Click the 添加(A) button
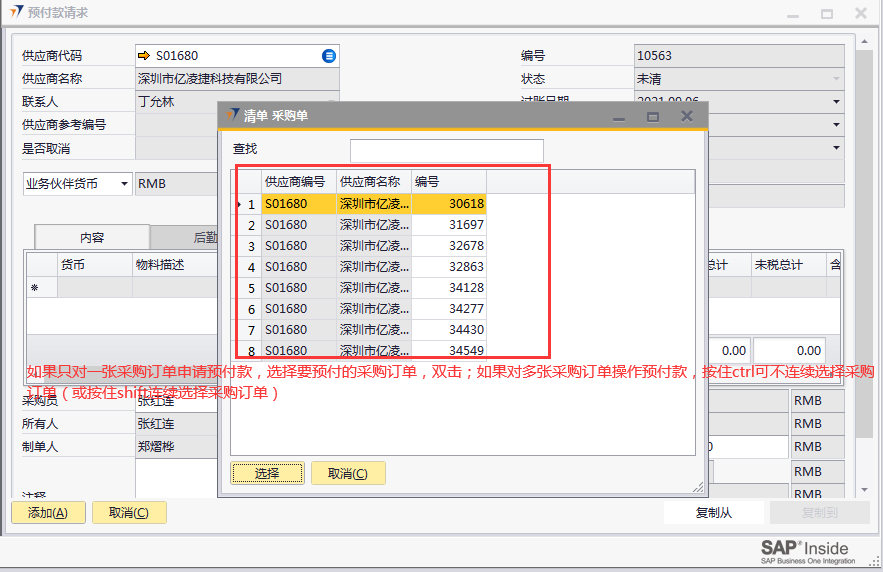This screenshot has height=572, width=883. (48, 513)
